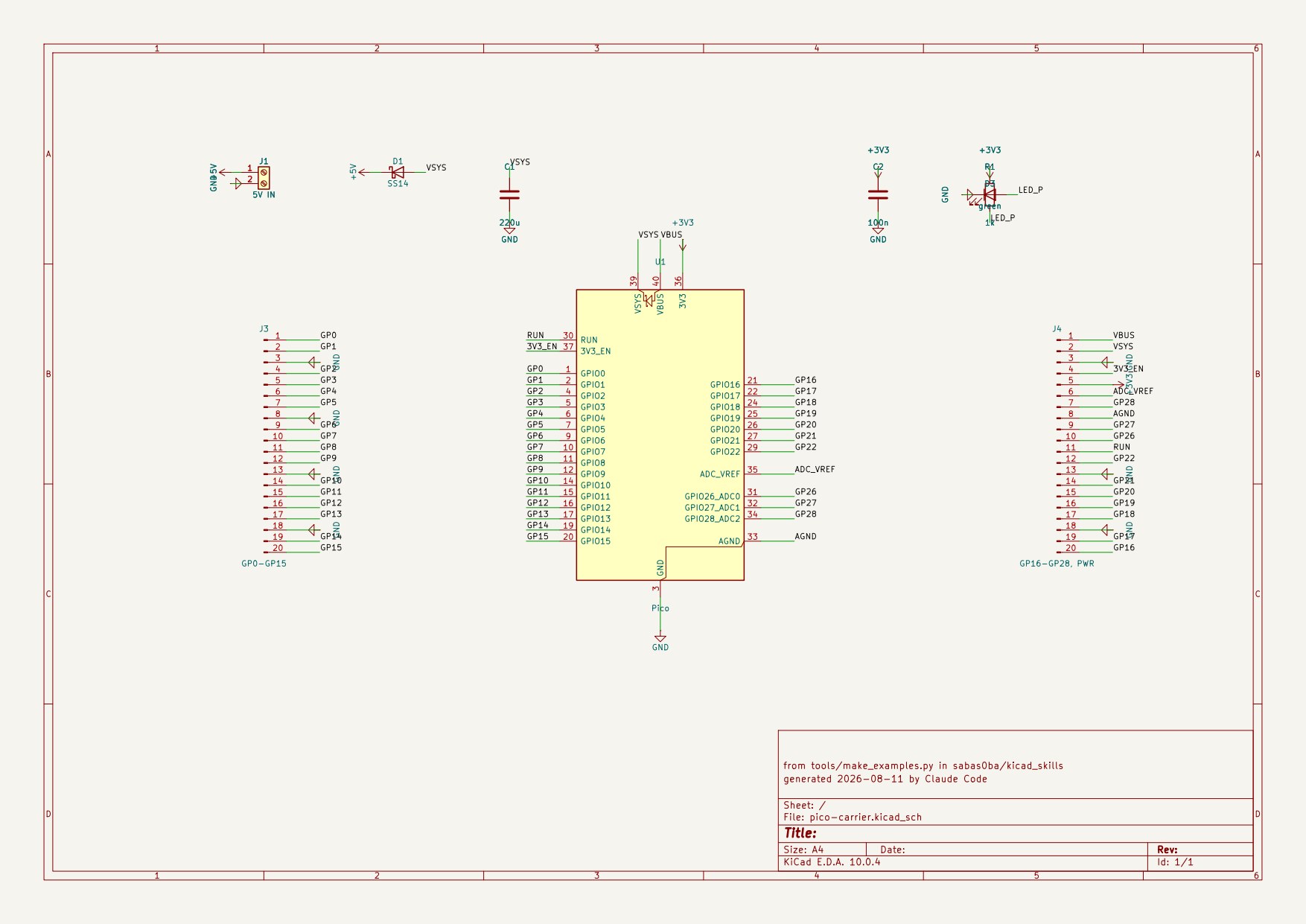Click the 'Rev:' field in title block
The width and height of the screenshot is (1306, 924).
[1167, 850]
